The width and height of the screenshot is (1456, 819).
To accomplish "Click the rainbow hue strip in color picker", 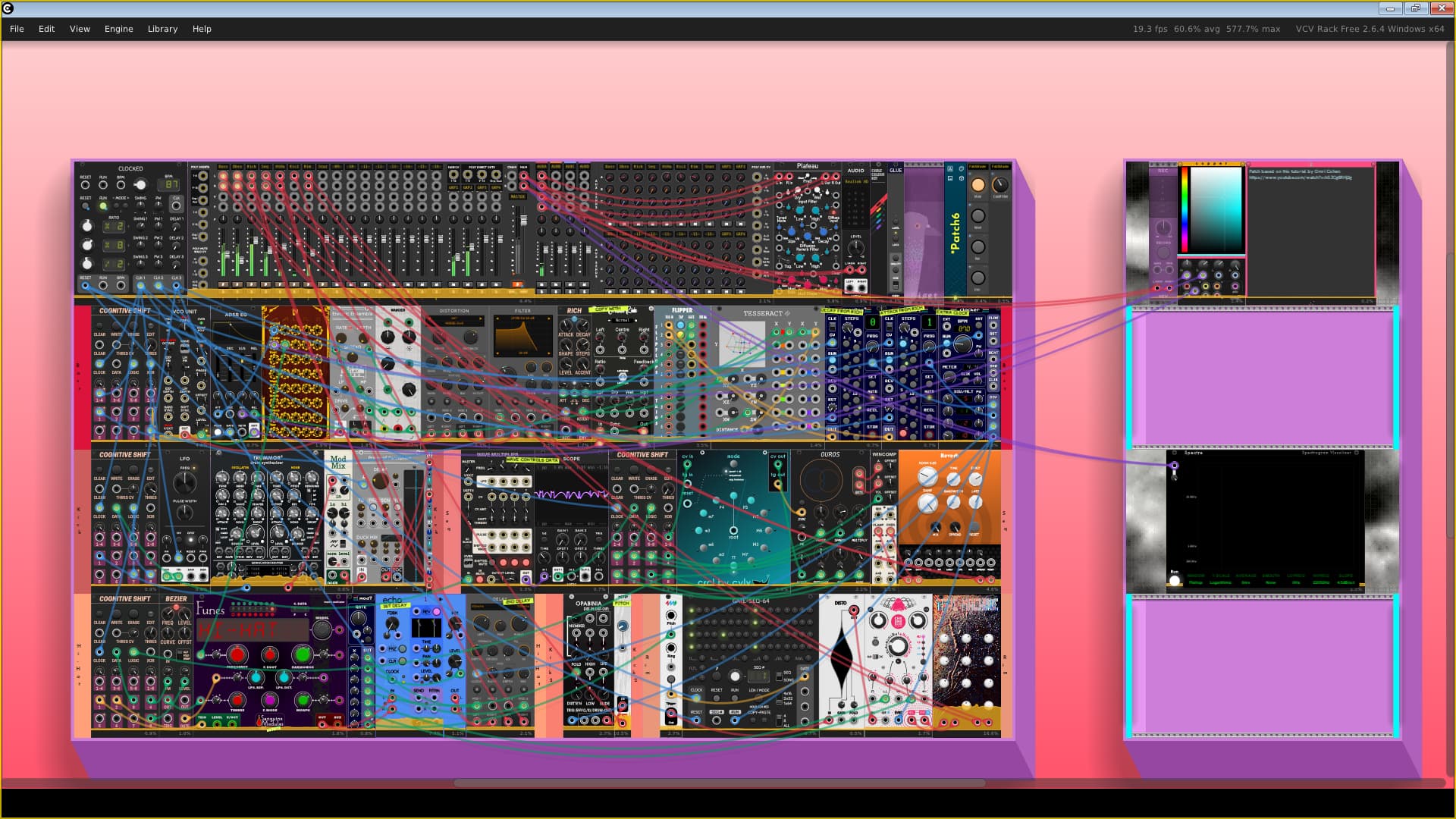I will tap(1184, 210).
